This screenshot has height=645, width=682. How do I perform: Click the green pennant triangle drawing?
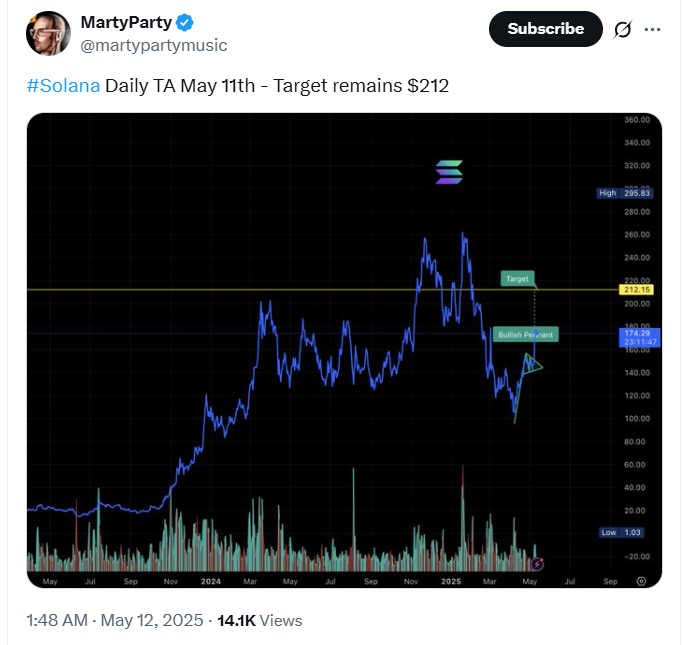click(x=532, y=364)
